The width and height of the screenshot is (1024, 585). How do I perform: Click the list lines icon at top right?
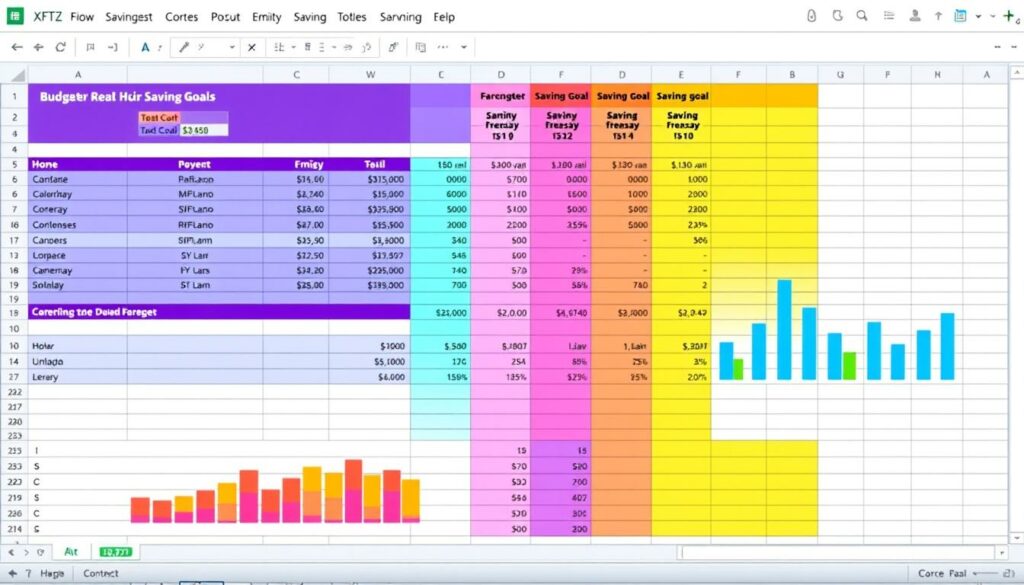[x=889, y=16]
